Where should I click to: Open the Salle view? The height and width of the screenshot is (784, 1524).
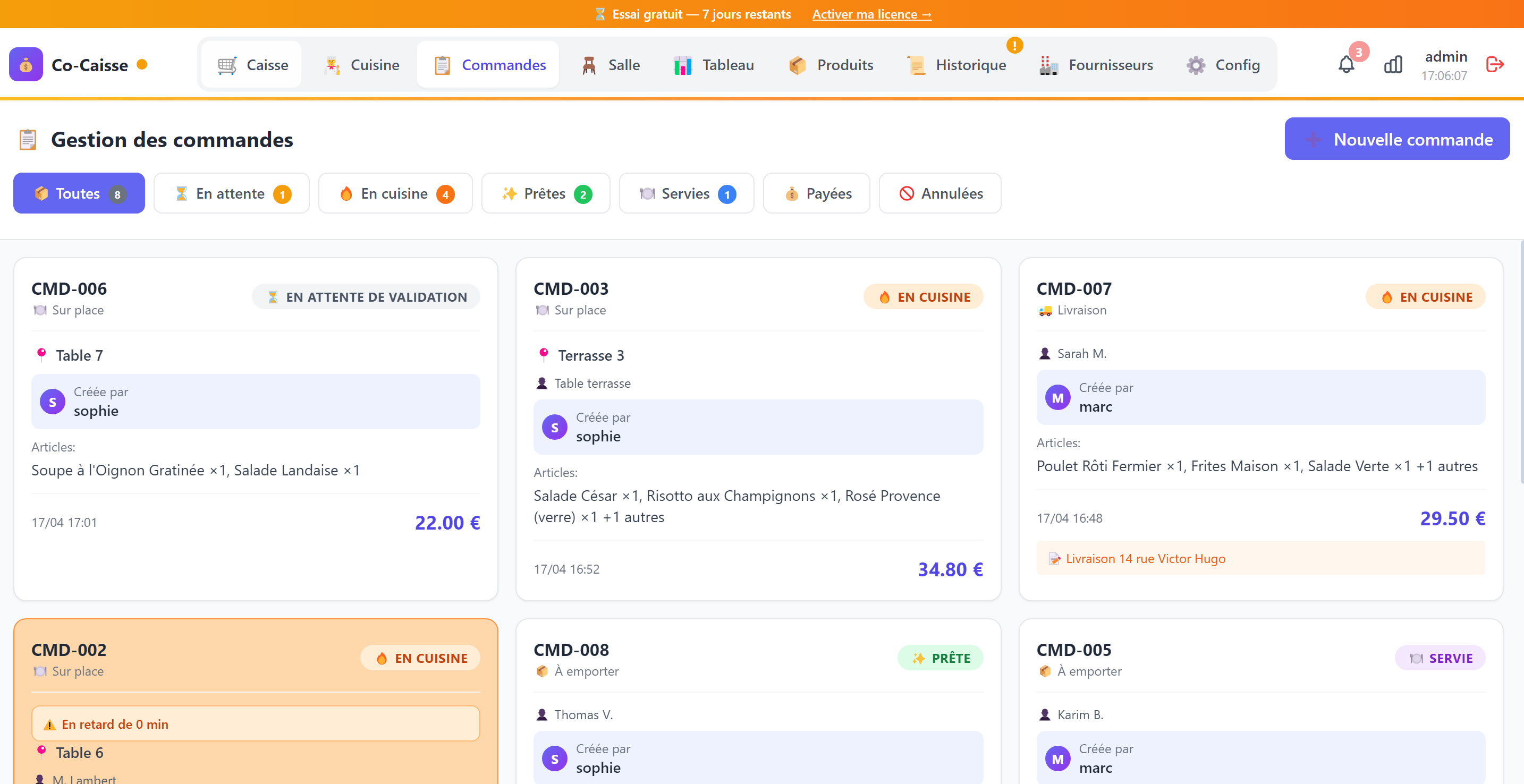point(610,64)
